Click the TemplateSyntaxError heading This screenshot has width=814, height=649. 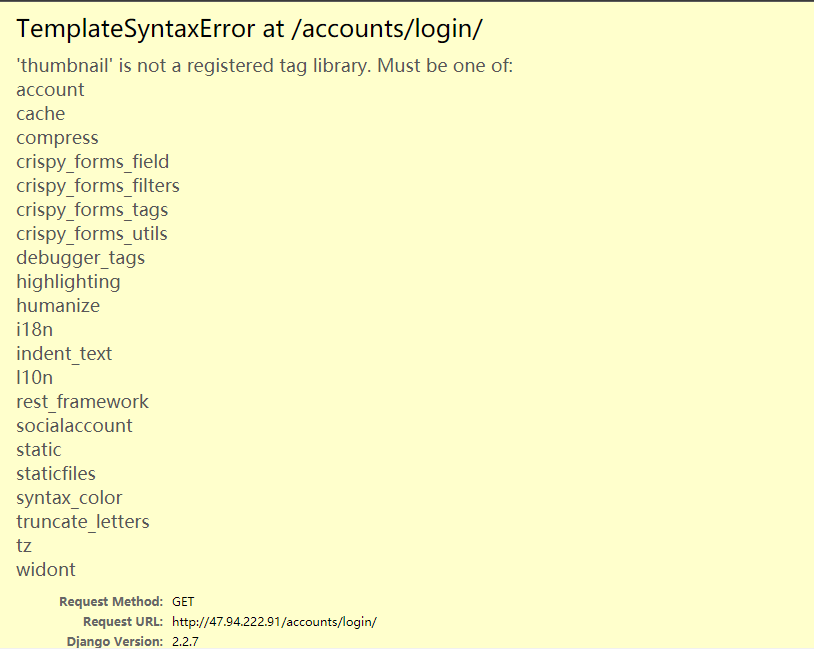point(249,29)
